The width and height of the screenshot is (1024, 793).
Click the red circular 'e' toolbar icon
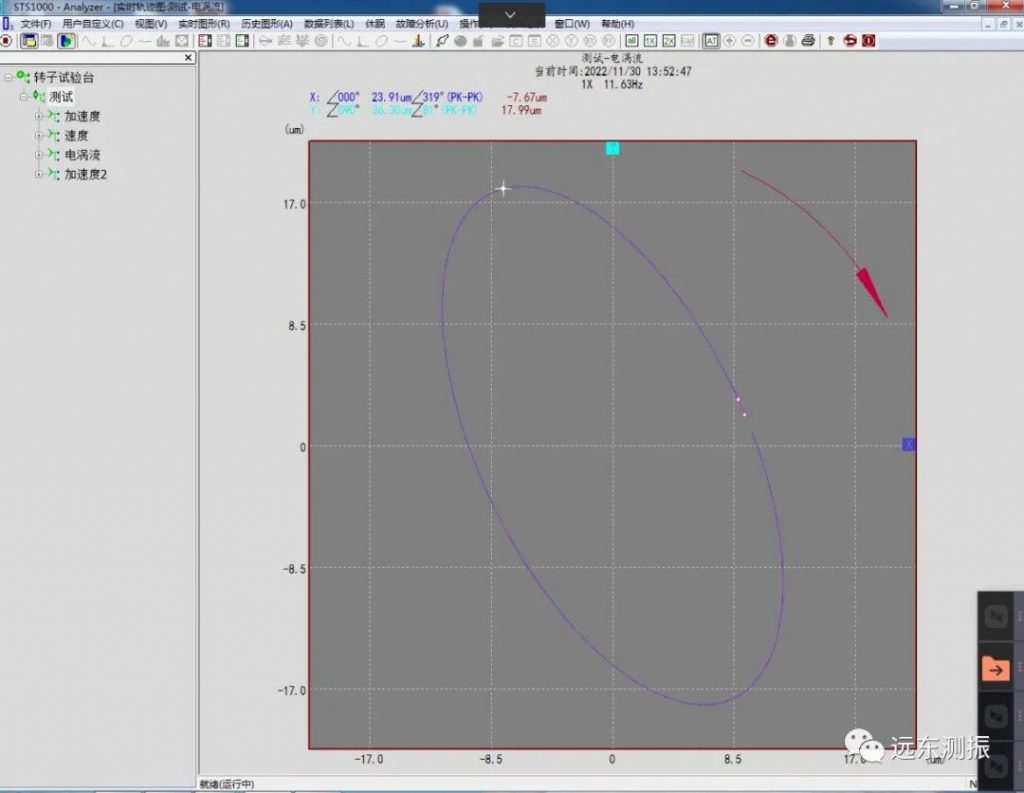click(x=771, y=41)
